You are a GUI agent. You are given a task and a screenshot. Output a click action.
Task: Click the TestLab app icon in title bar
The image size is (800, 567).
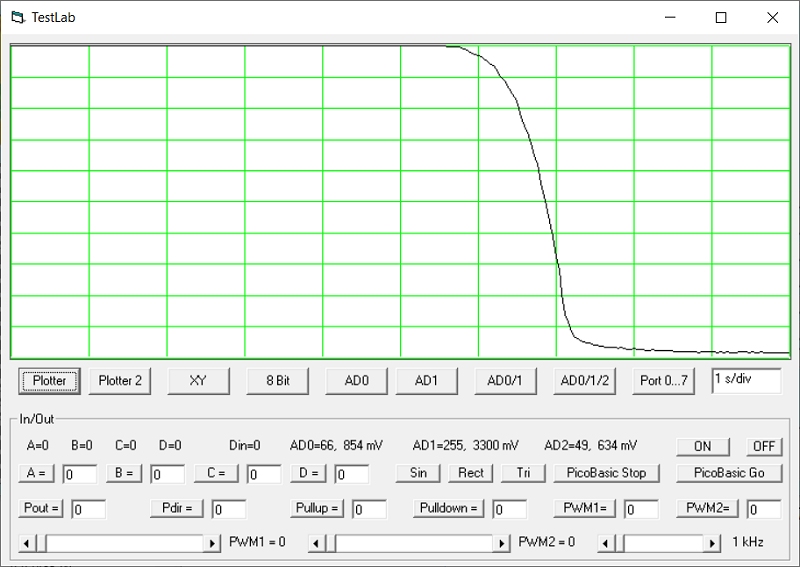(17, 17)
